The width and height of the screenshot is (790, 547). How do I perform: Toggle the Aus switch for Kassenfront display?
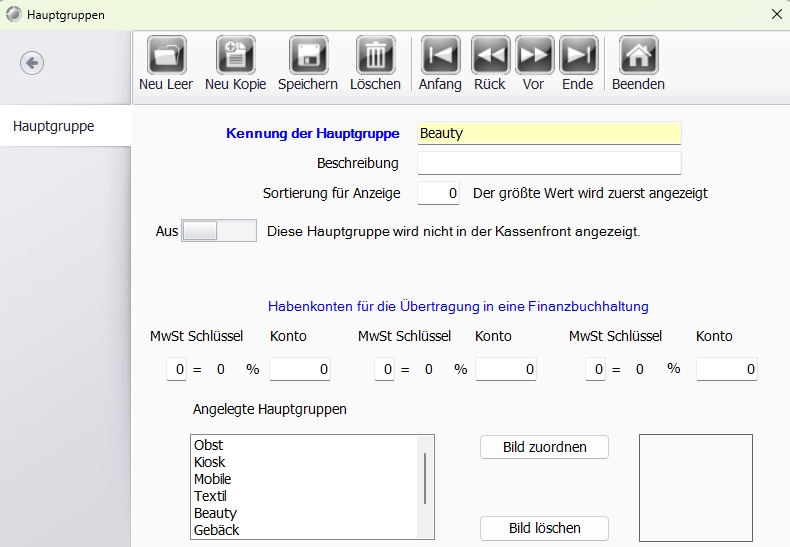219,231
